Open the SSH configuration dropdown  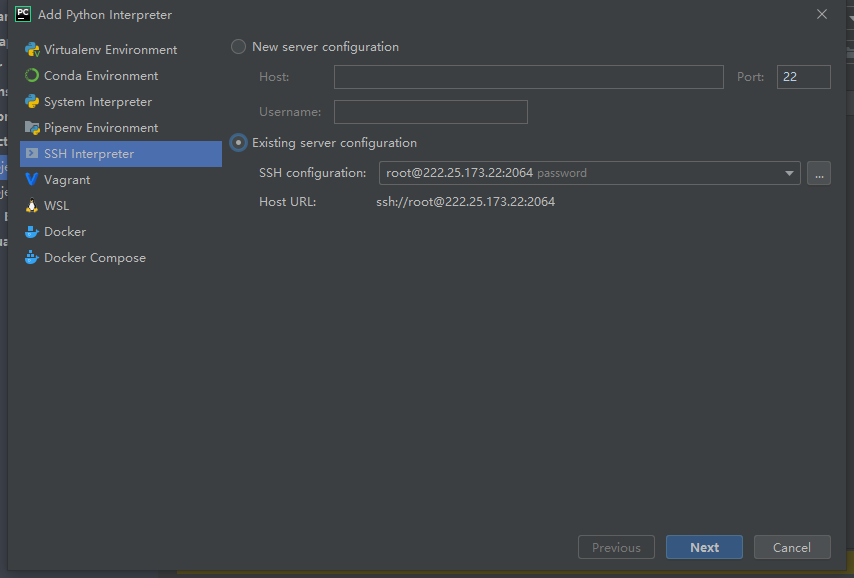click(589, 173)
